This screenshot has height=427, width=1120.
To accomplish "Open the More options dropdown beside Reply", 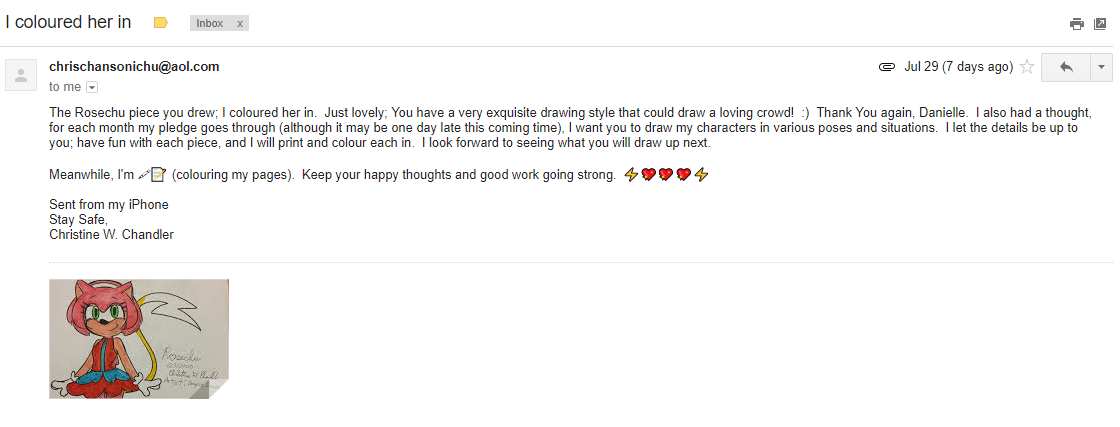I will coord(1101,67).
